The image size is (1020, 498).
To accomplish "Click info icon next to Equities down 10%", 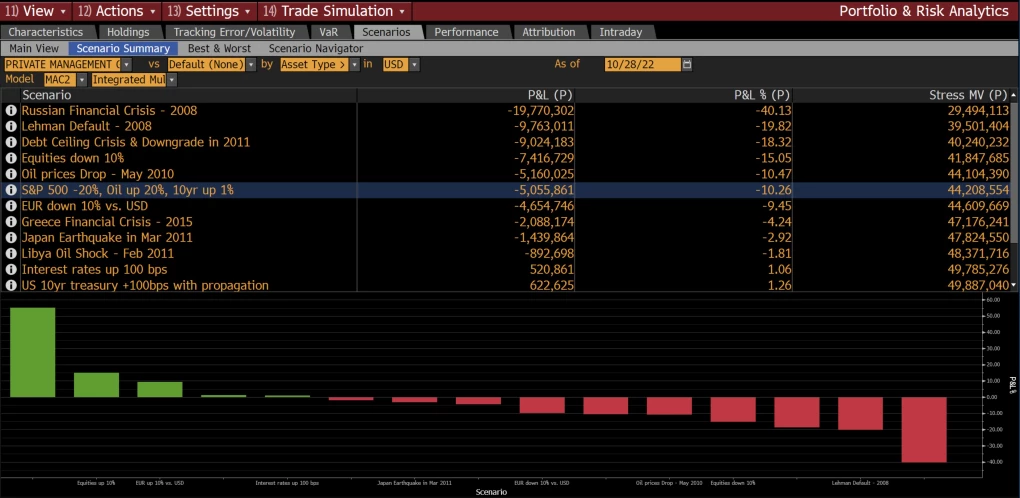I will (11, 158).
